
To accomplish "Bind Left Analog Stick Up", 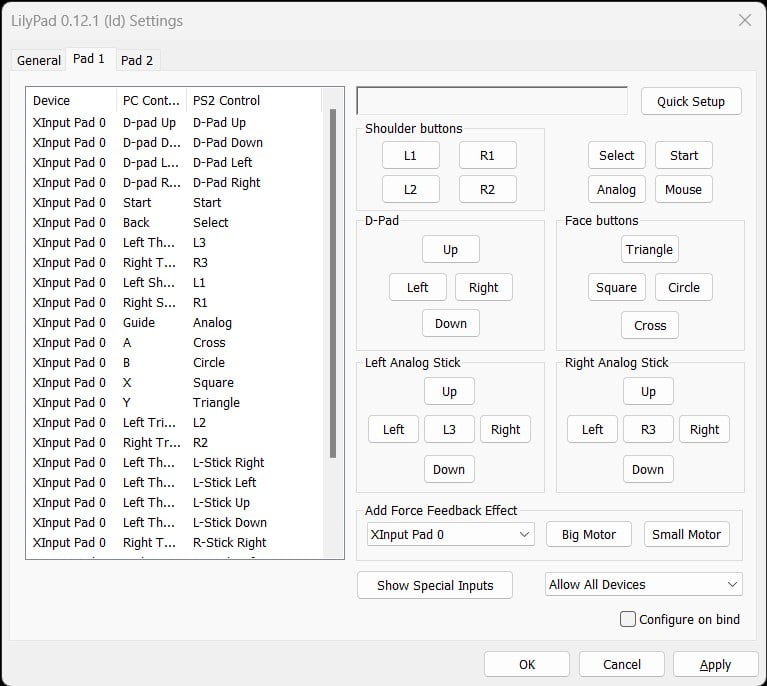I will [x=449, y=391].
